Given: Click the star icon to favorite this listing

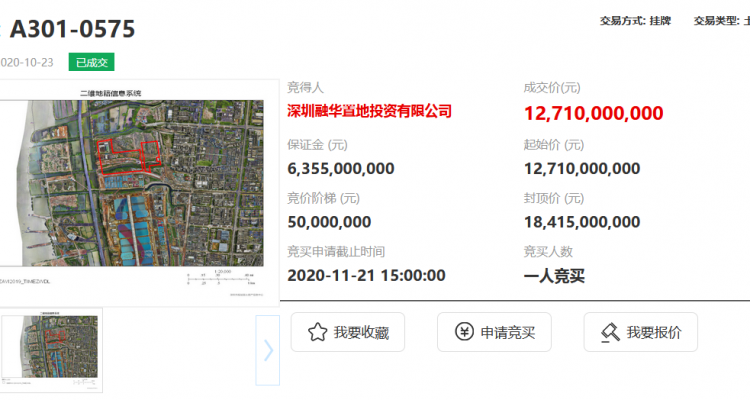Looking at the screenshot, I should (x=318, y=333).
